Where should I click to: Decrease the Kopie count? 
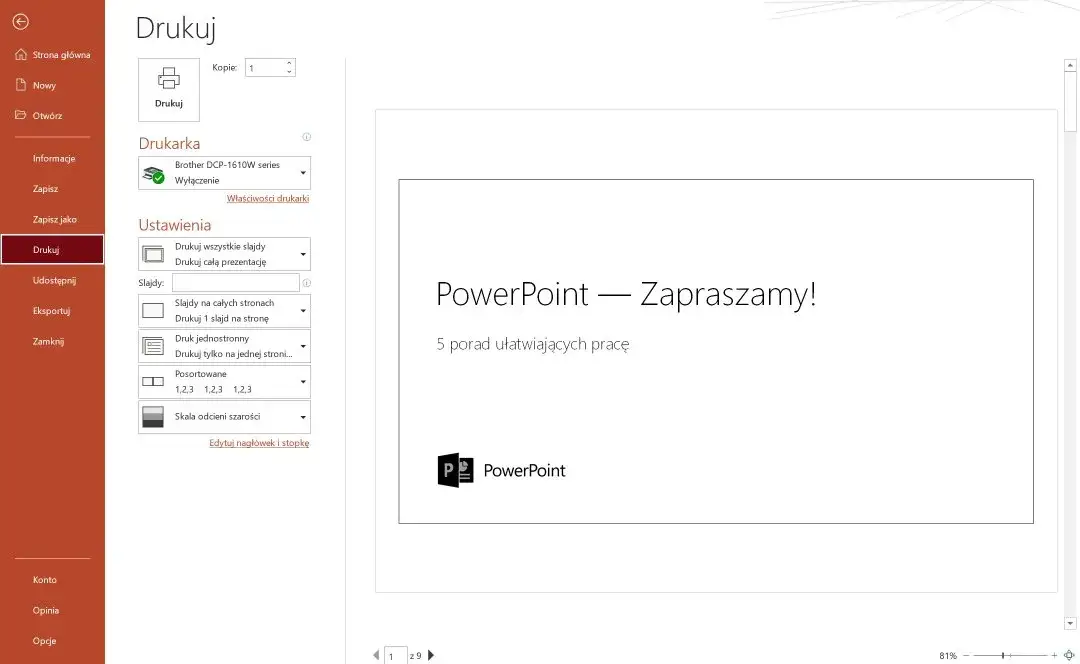289,72
